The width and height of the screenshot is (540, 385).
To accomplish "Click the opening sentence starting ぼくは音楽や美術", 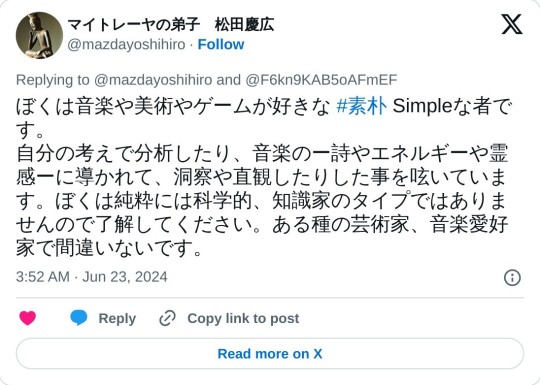I will (x=263, y=117).
